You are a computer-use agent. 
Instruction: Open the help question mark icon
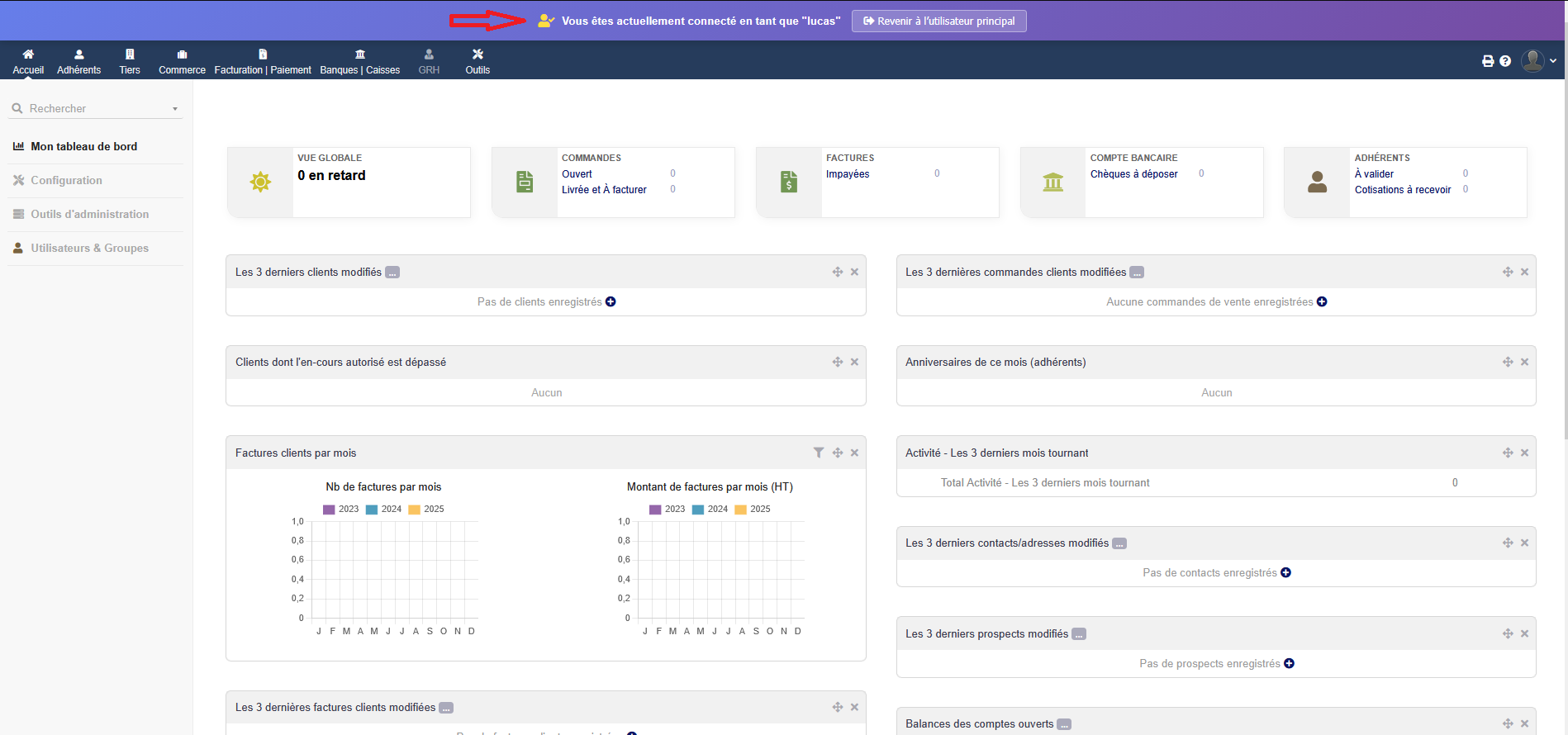click(1505, 61)
